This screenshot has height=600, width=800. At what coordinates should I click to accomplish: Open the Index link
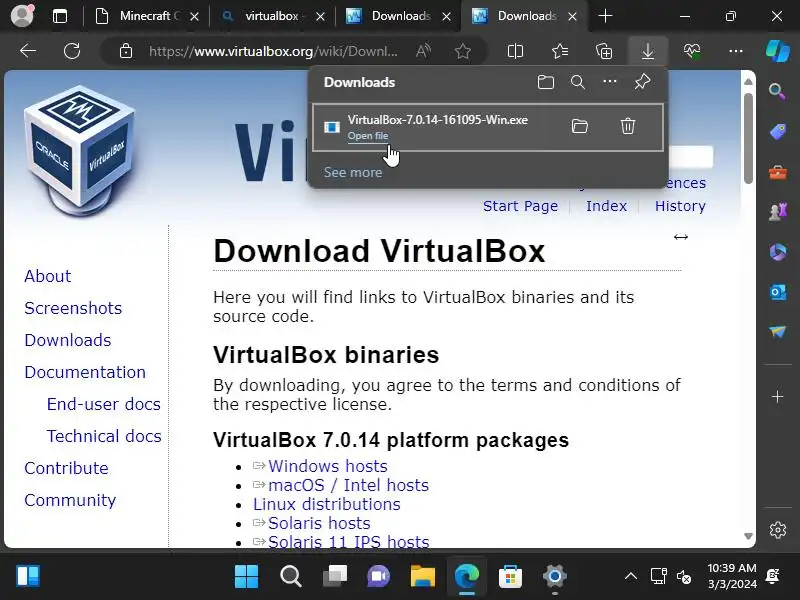(x=606, y=206)
